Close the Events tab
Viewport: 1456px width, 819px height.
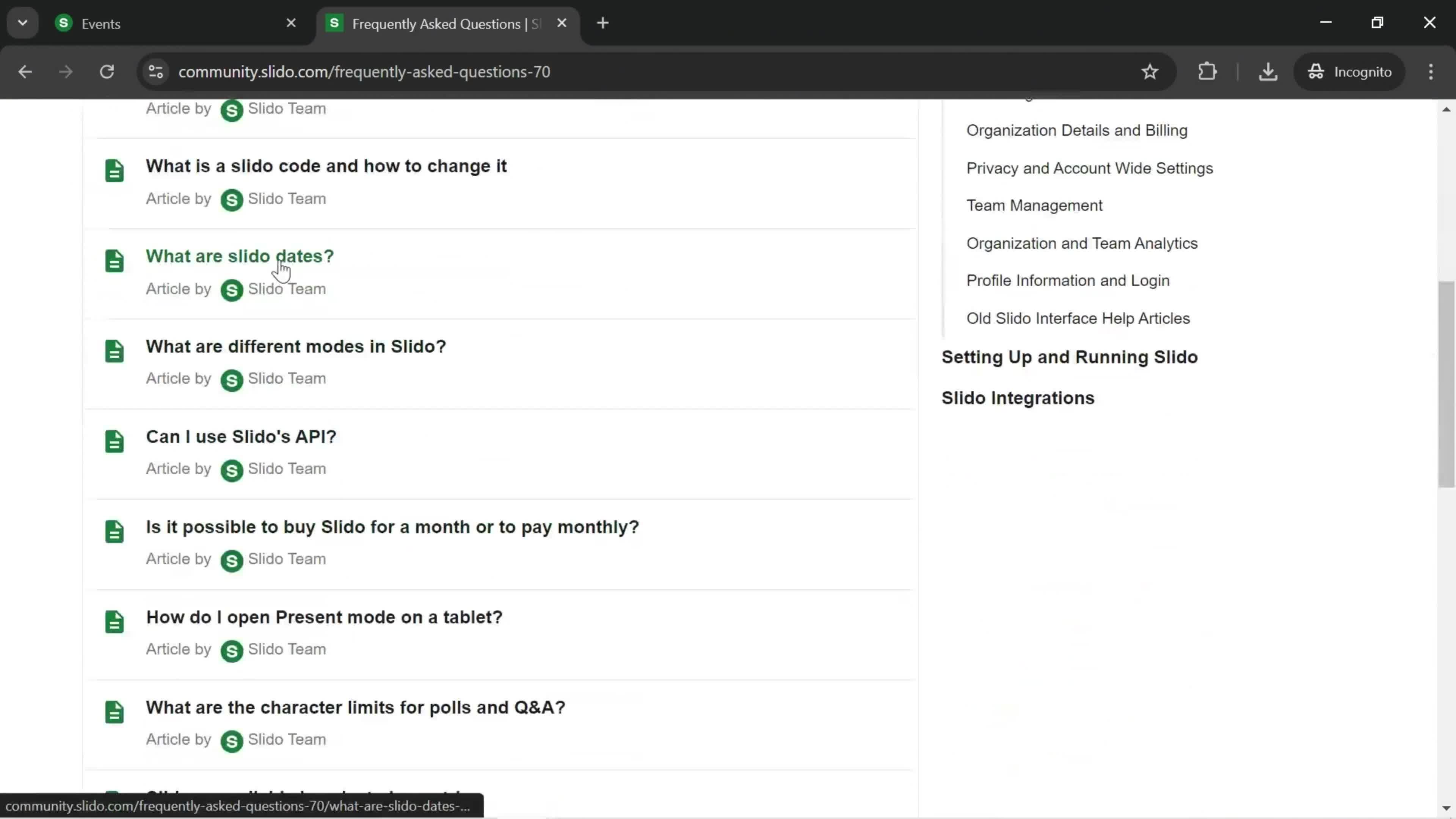tap(291, 23)
